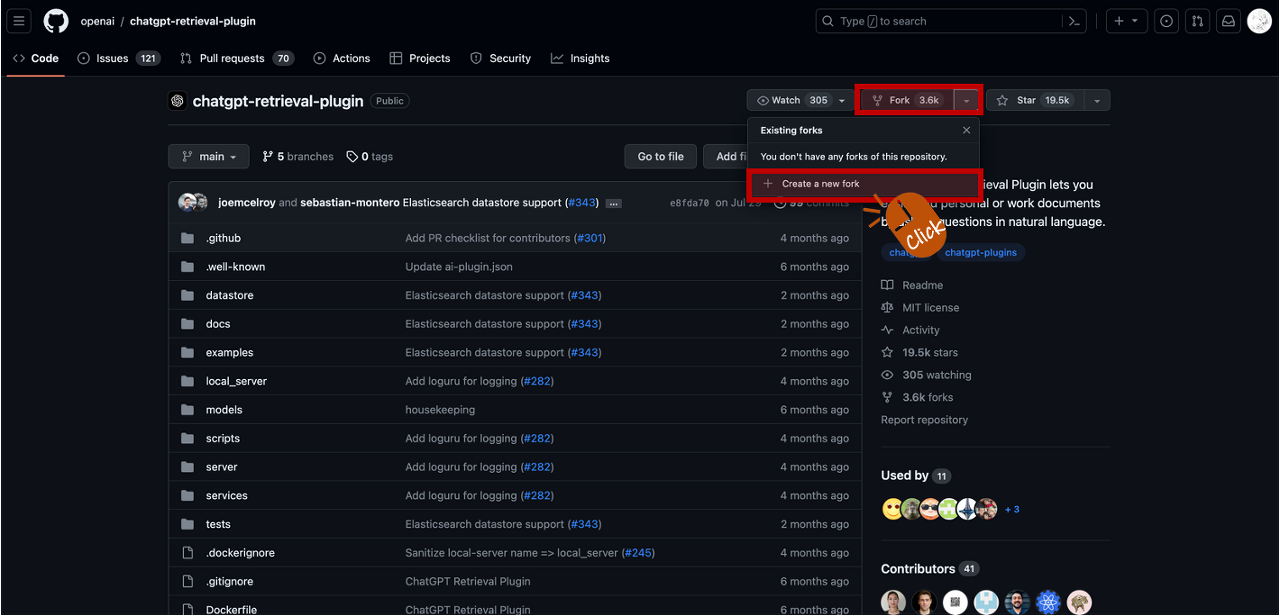Screen dimensions: 1280x616
Task: Open the Dockerfile file
Action: point(231,610)
